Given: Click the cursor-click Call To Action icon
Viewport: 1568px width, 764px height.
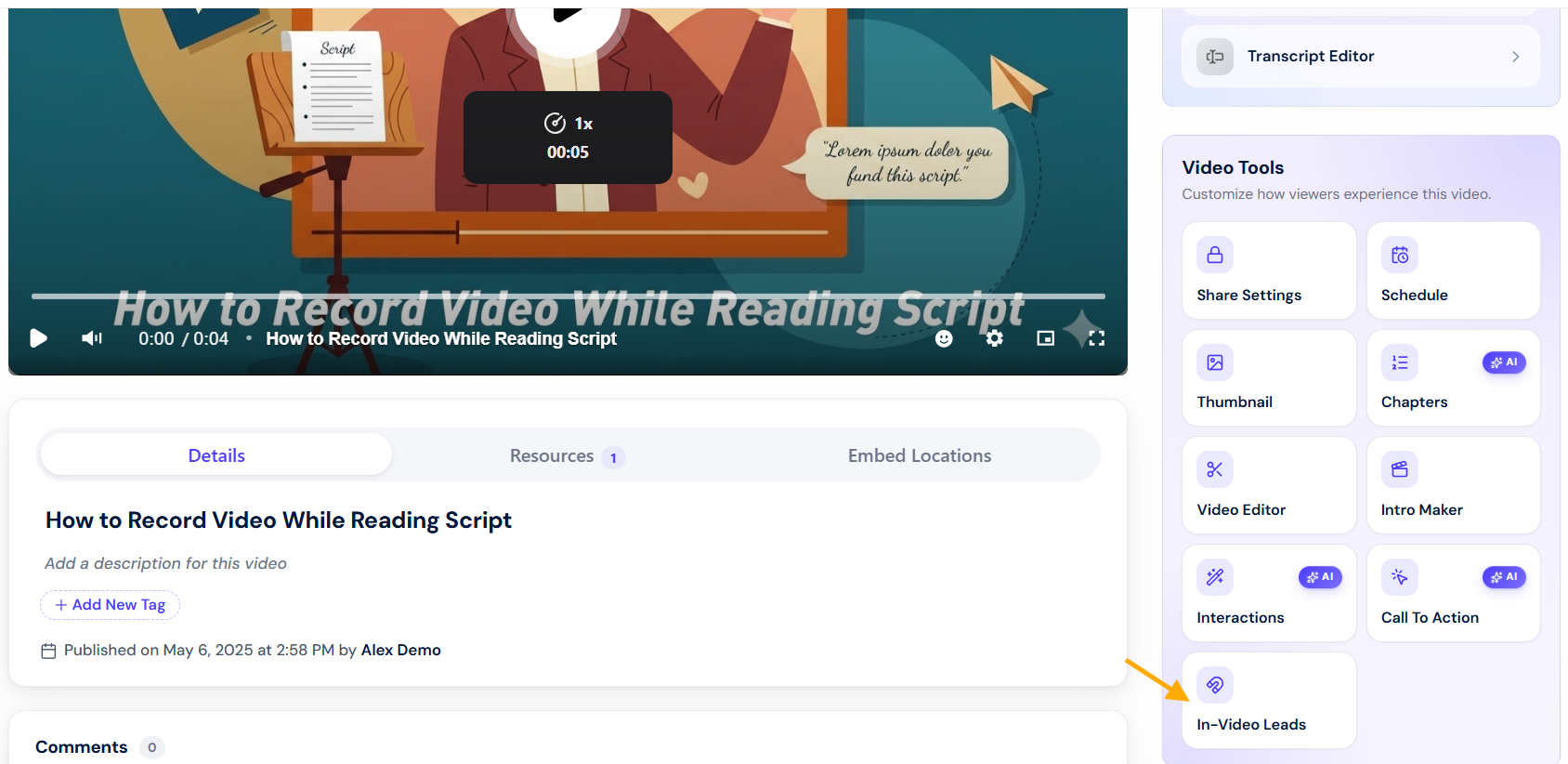Looking at the screenshot, I should click(1400, 577).
